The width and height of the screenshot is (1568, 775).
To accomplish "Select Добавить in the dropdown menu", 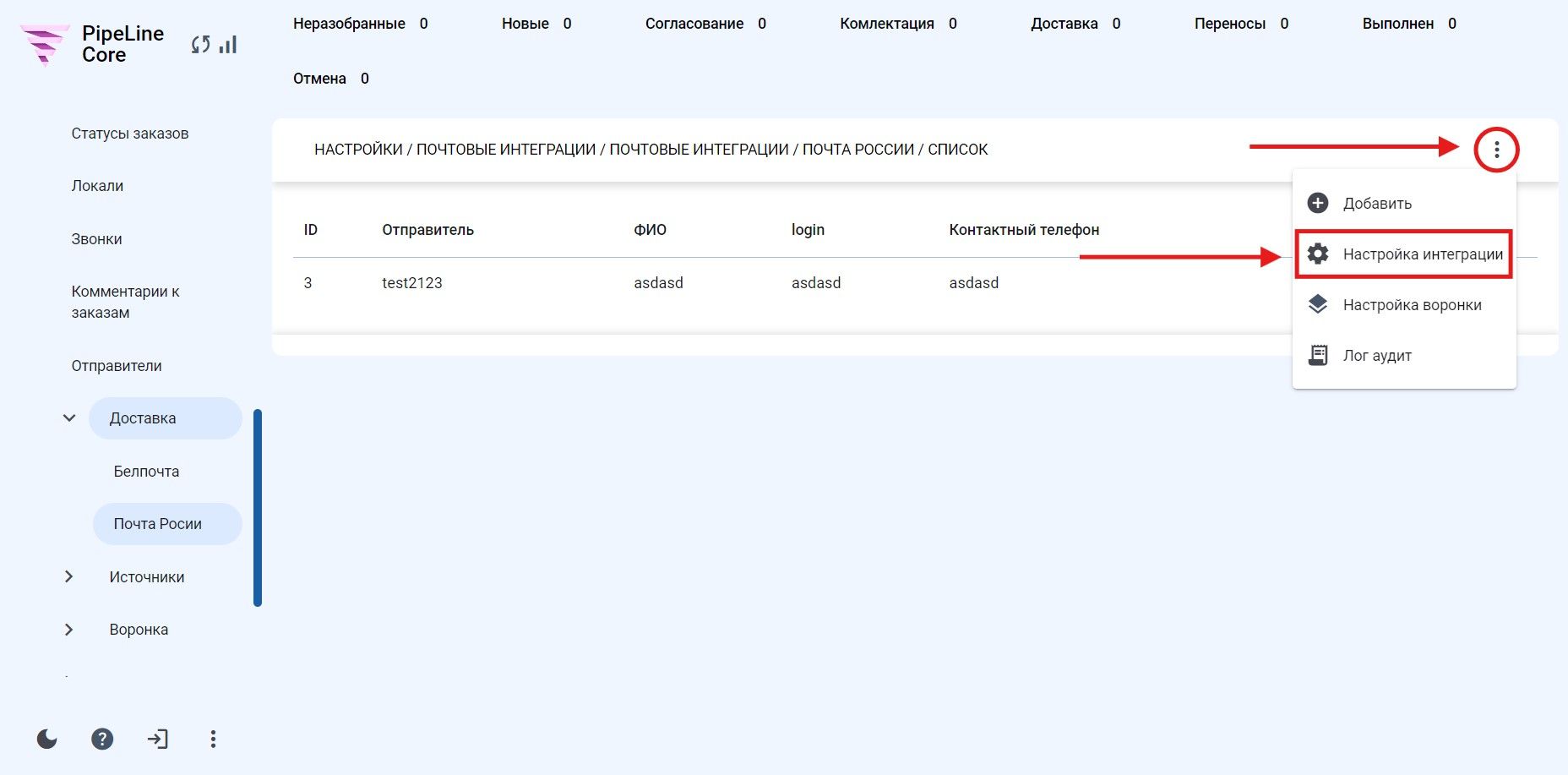I will [1404, 203].
